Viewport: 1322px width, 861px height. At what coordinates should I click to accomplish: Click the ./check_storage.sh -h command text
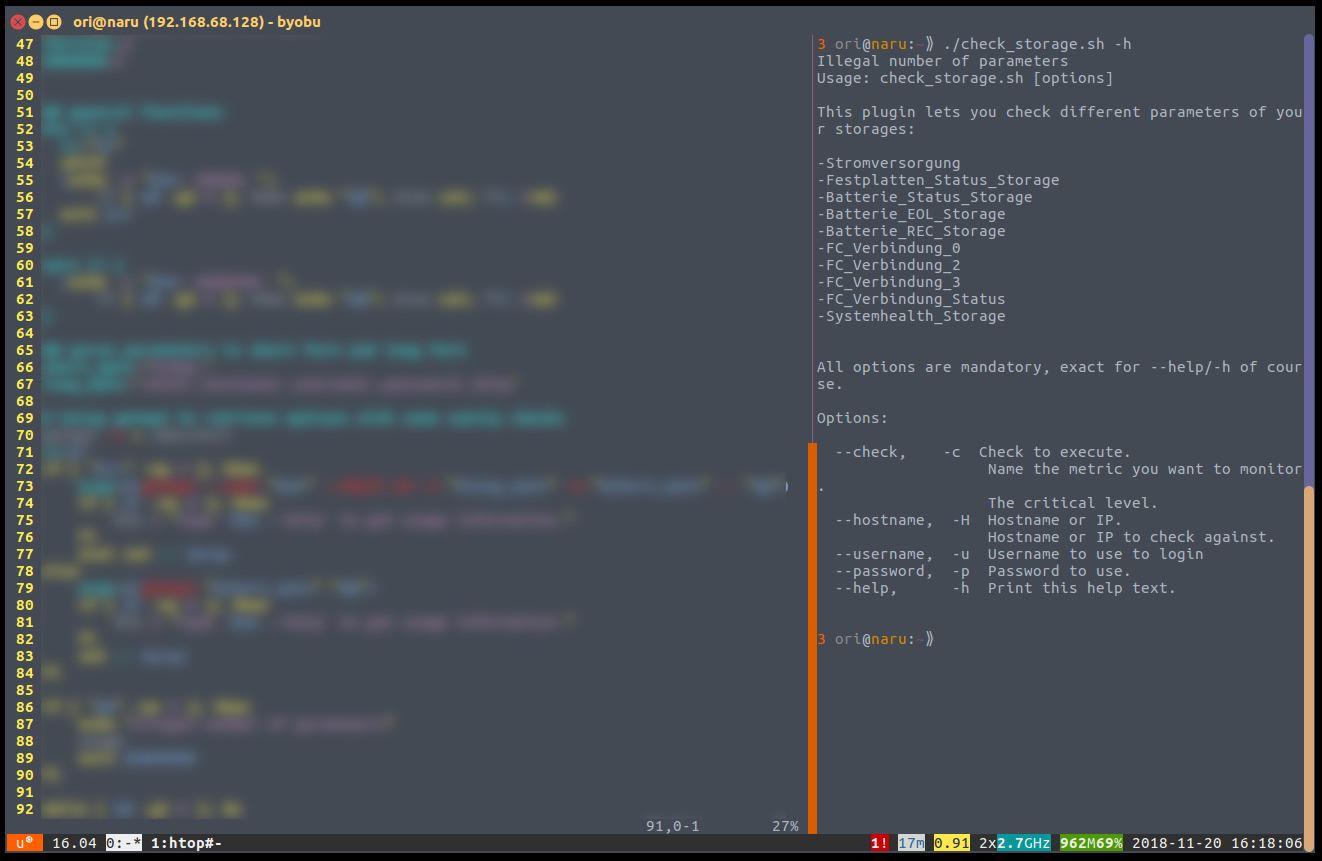coord(1037,44)
